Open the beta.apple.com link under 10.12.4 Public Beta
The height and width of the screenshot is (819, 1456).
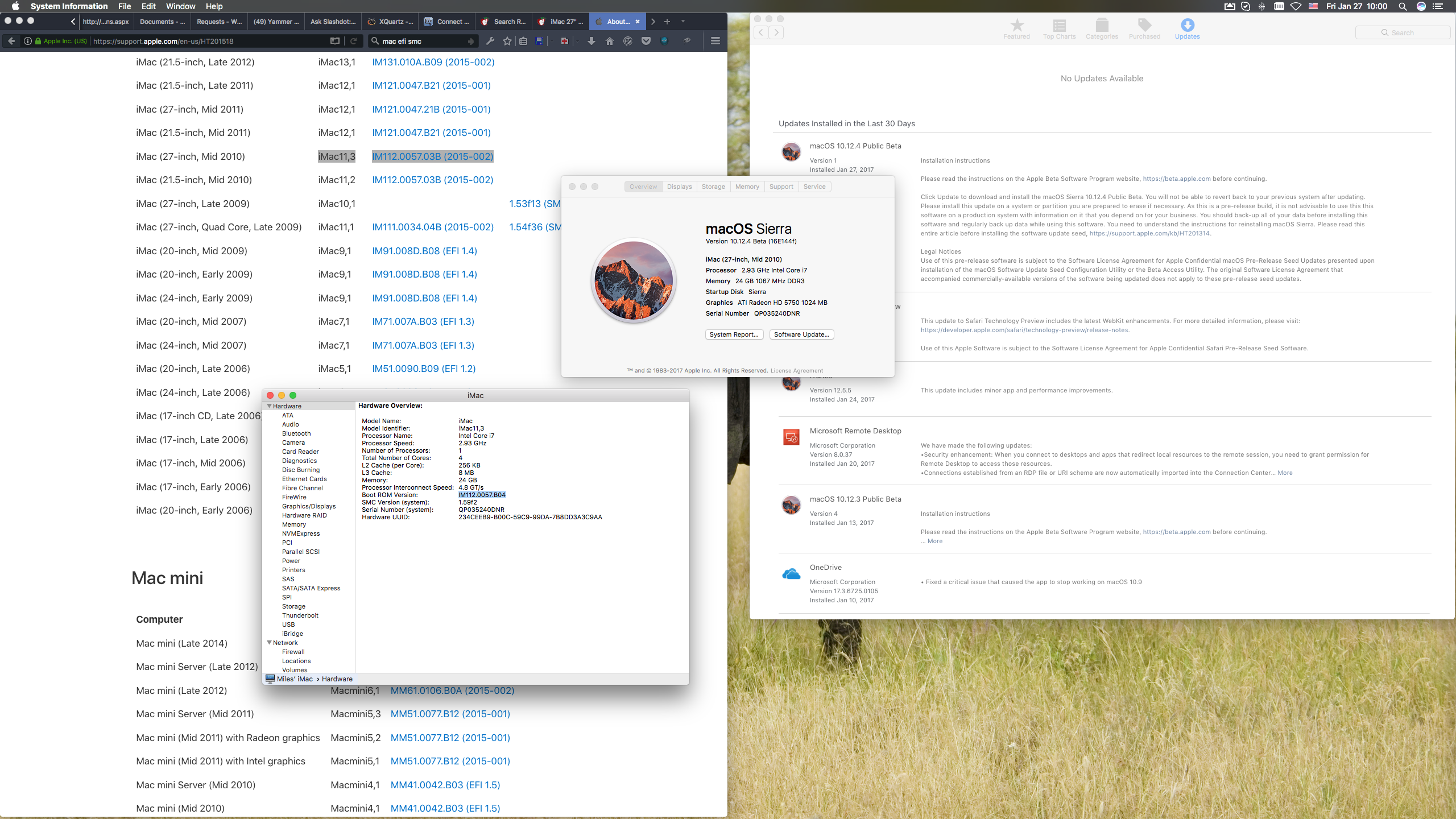tap(1177, 179)
